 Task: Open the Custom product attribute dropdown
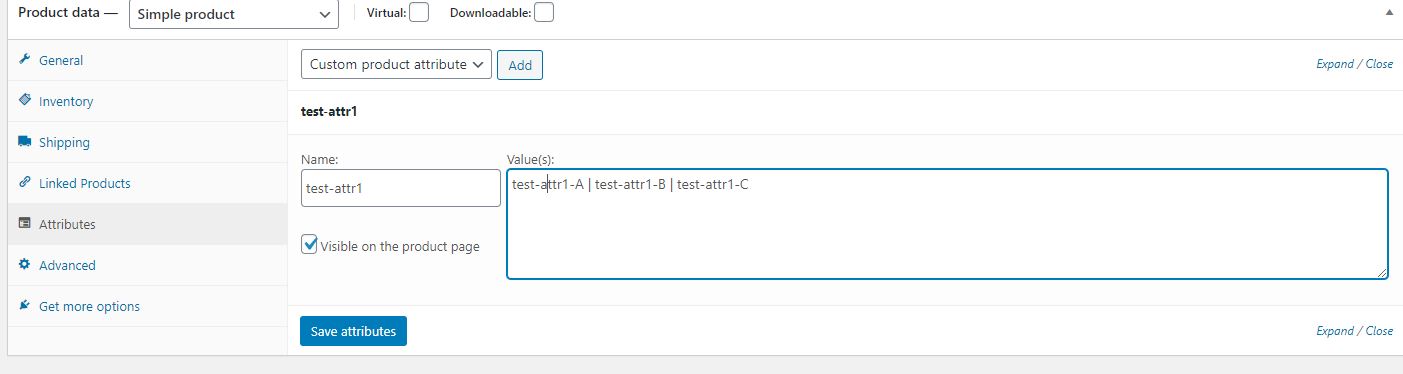(396, 65)
